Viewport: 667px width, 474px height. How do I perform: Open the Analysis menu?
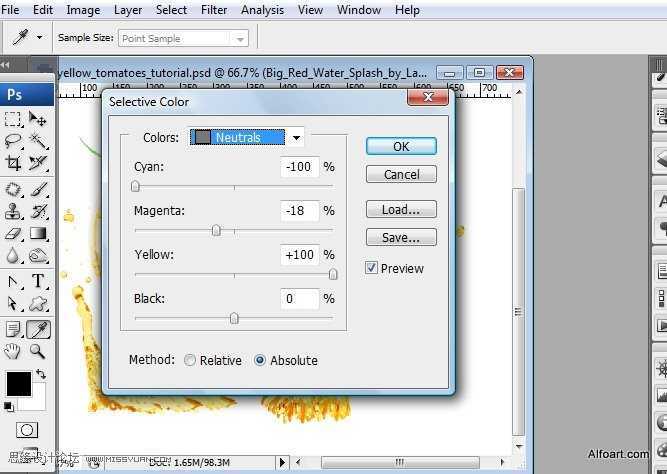tap(262, 9)
